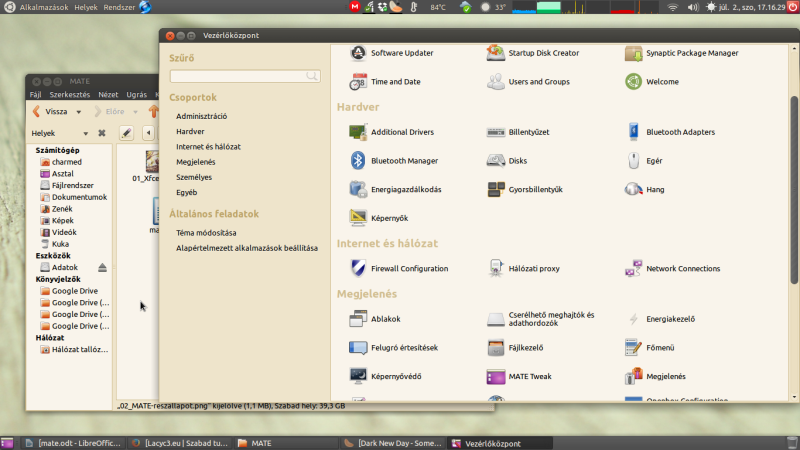800x450 pixels.
Task: Open Képernyők display settings
Action: (x=379, y=218)
